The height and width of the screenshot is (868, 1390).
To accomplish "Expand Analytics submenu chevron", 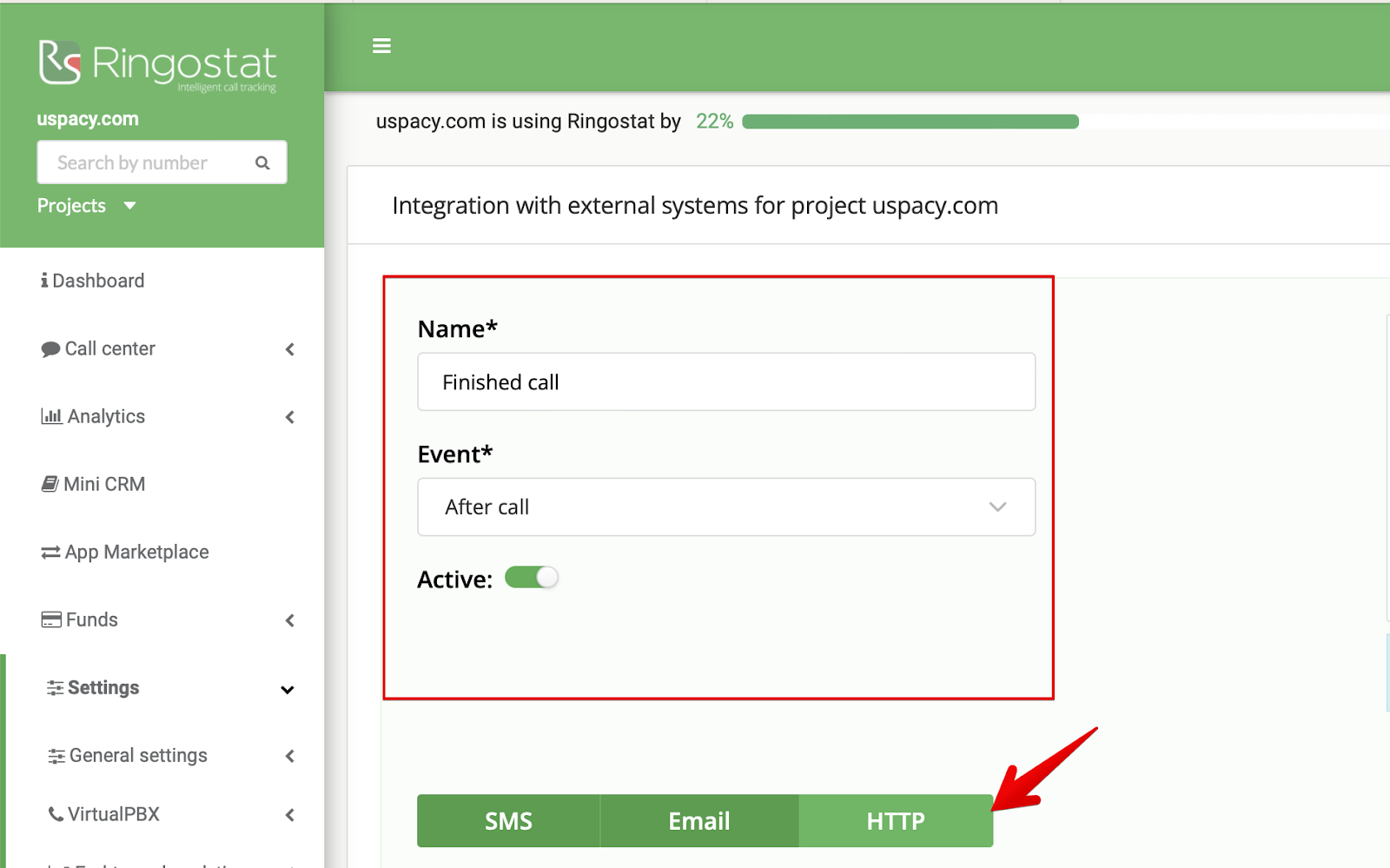I will point(289,417).
